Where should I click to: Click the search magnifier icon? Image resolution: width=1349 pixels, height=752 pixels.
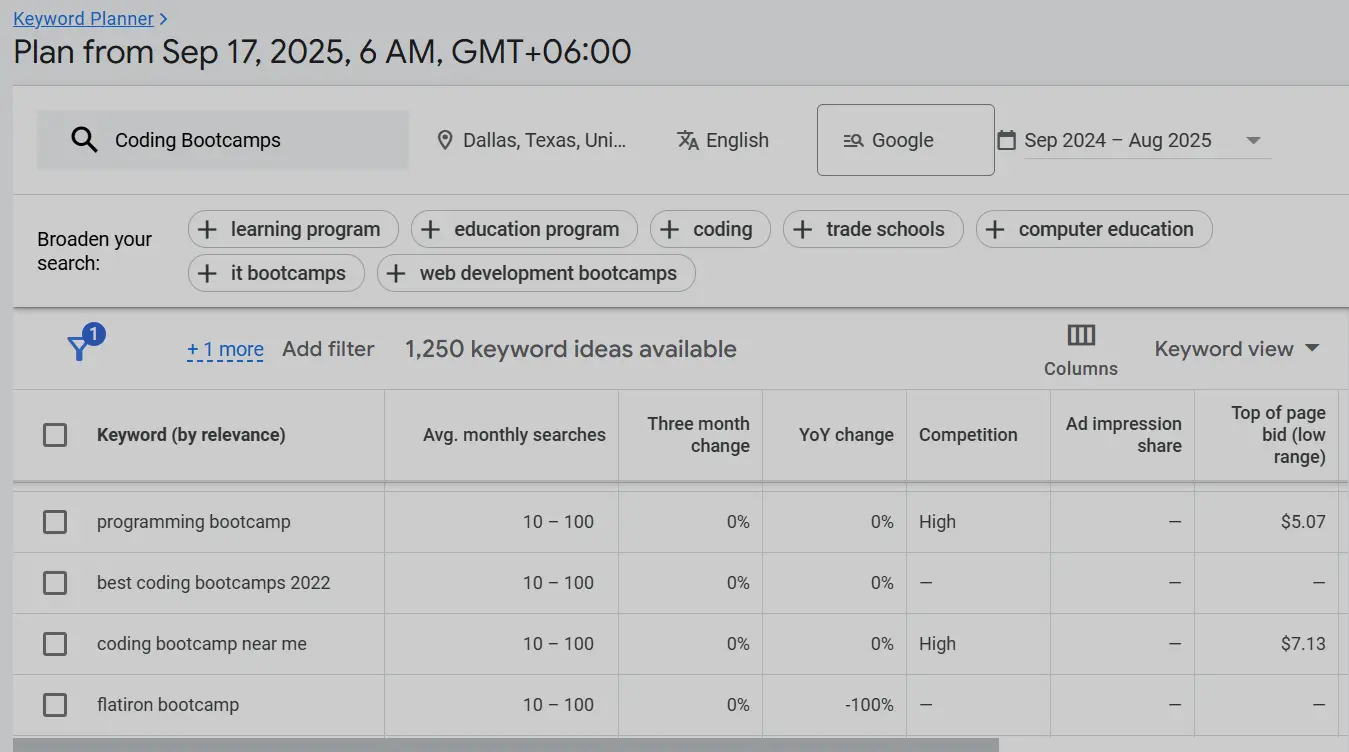coord(85,140)
